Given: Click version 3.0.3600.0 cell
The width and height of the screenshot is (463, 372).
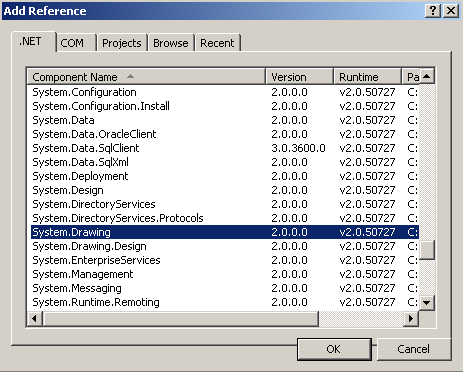Looking at the screenshot, I should point(298,148).
